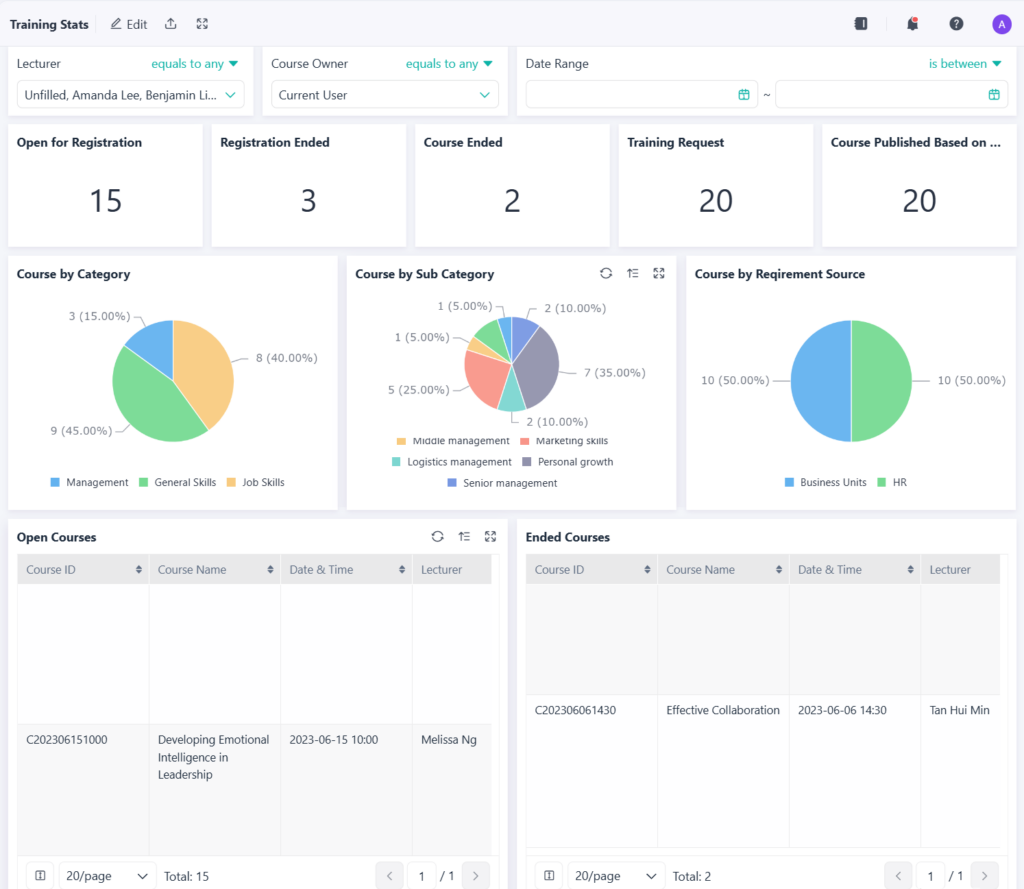Open the help question mark icon
The width and height of the screenshot is (1024, 889).
pyautogui.click(x=956, y=24)
